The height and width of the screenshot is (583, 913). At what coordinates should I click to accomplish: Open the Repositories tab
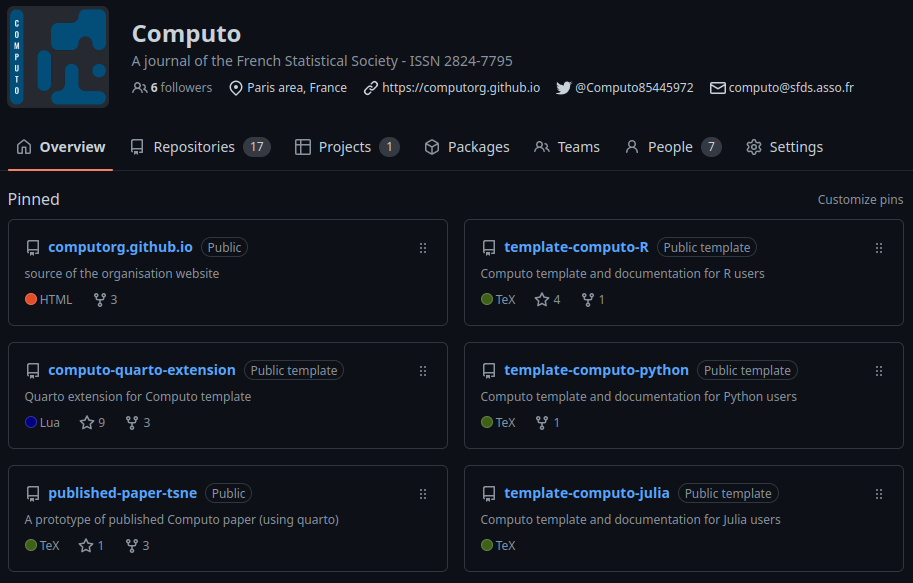point(200,147)
